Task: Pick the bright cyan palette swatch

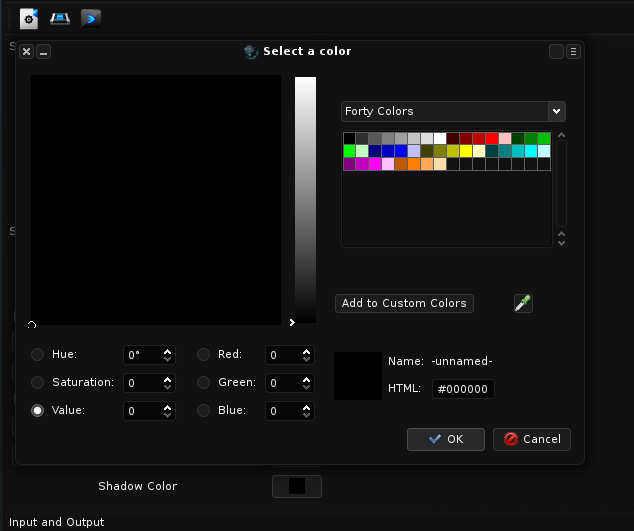Action: (530, 151)
